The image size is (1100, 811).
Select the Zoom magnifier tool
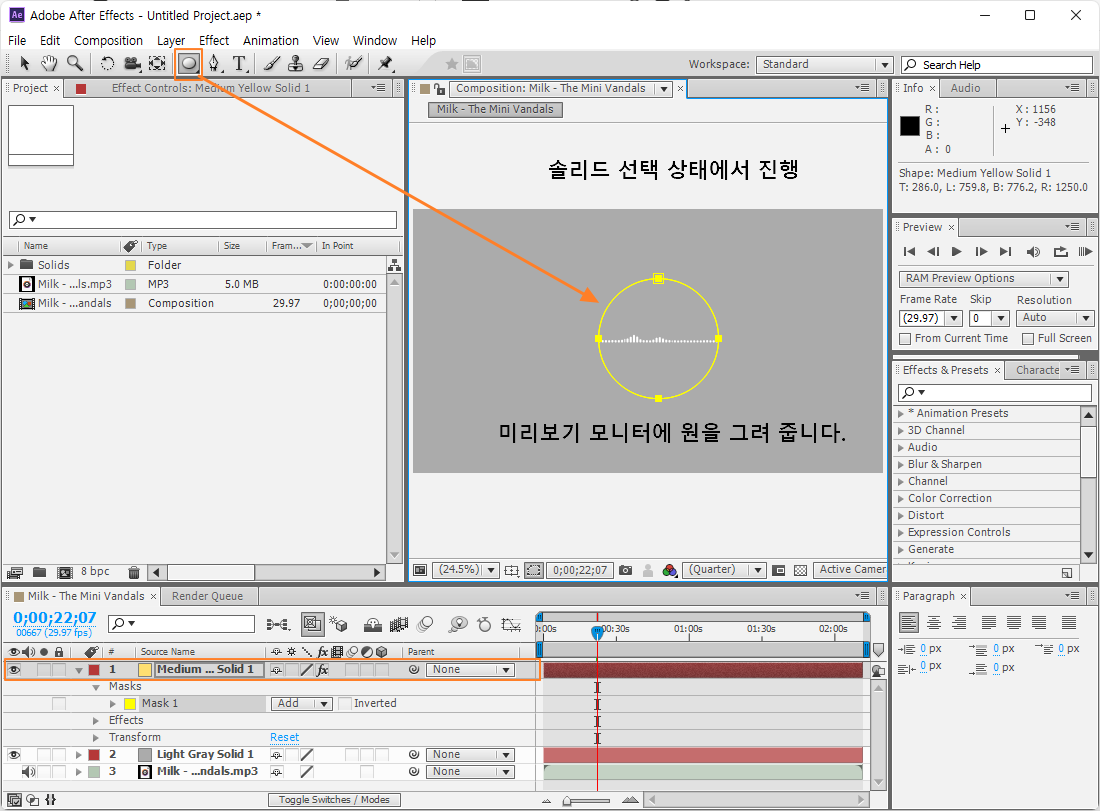(74, 64)
